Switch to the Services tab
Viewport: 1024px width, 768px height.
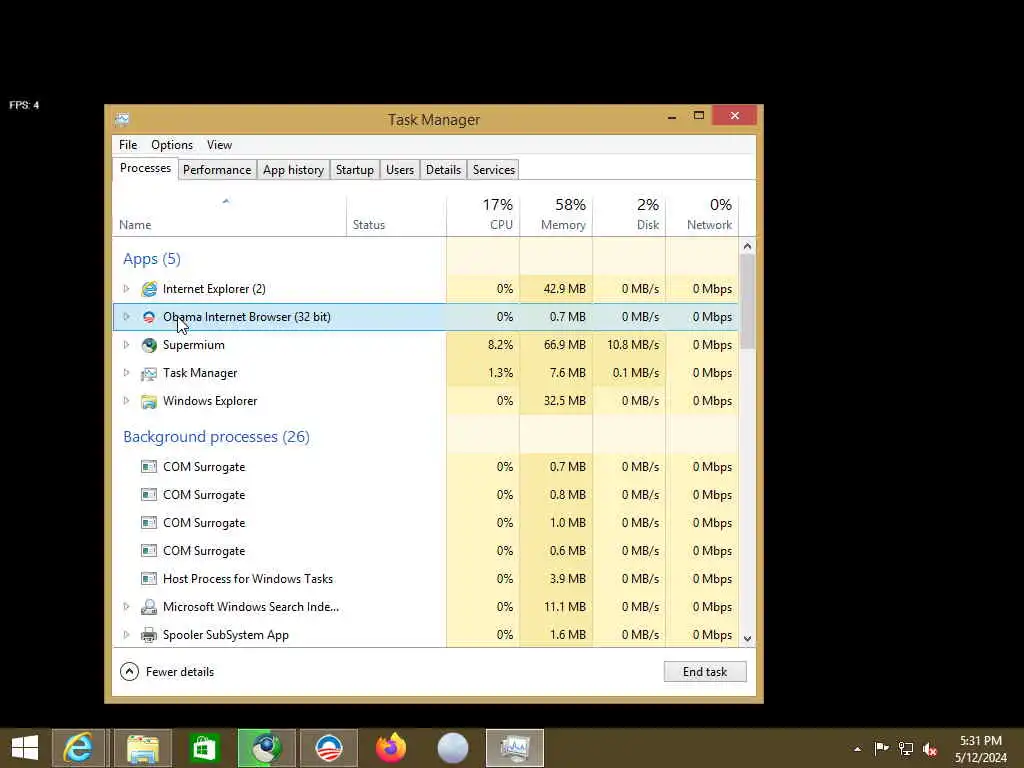pyautogui.click(x=494, y=170)
